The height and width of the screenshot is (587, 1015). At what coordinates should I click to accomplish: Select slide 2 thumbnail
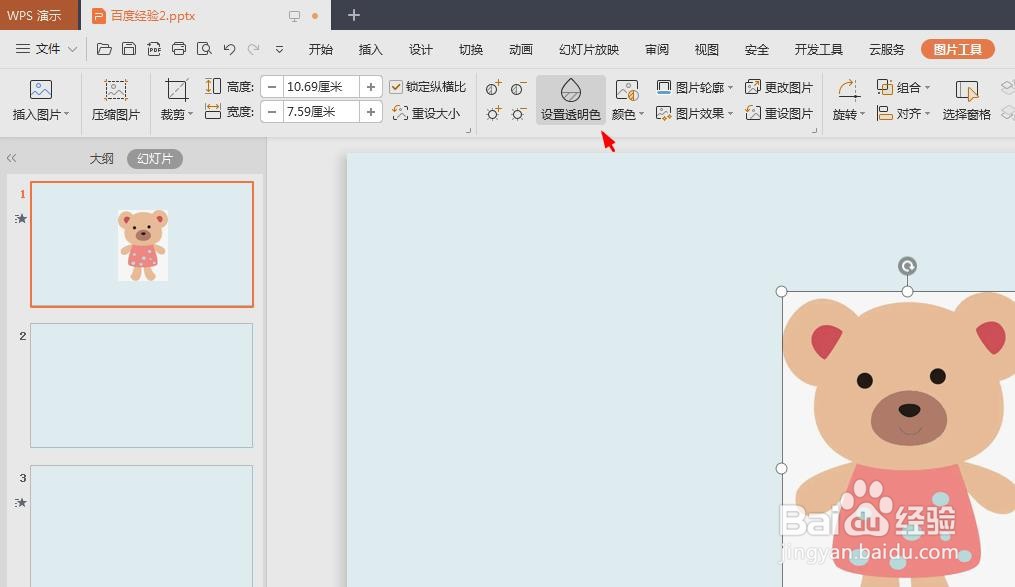(141, 385)
